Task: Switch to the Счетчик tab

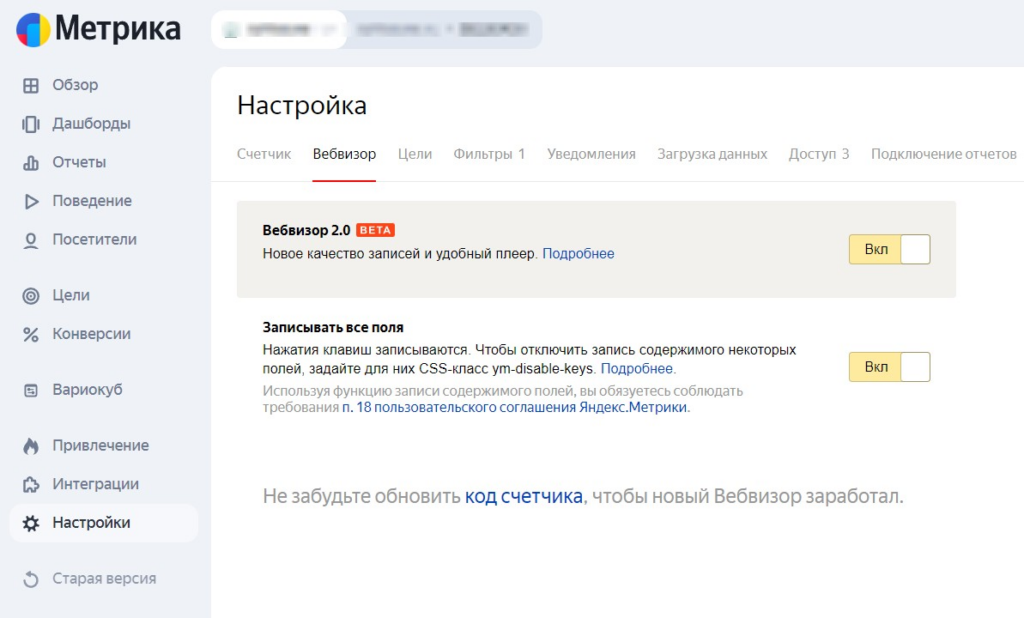Action: [264, 154]
